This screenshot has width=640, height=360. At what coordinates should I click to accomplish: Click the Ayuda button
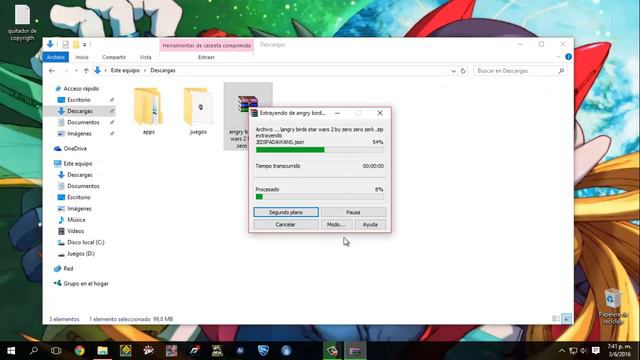(370, 224)
